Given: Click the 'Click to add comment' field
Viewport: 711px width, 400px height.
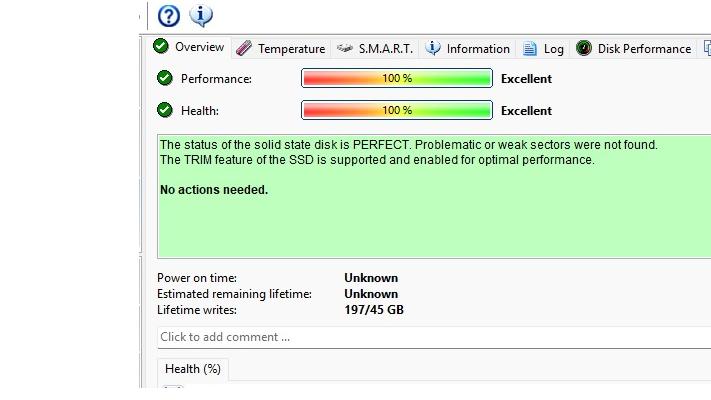Looking at the screenshot, I should click(434, 337).
